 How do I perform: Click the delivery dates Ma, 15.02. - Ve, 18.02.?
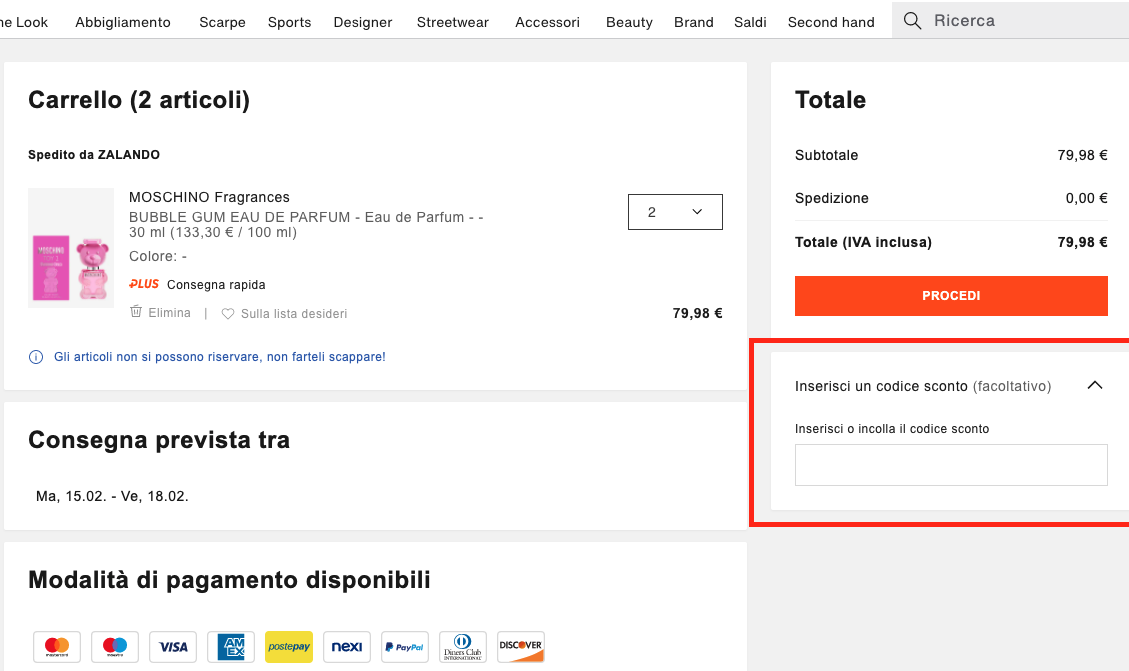(x=112, y=496)
